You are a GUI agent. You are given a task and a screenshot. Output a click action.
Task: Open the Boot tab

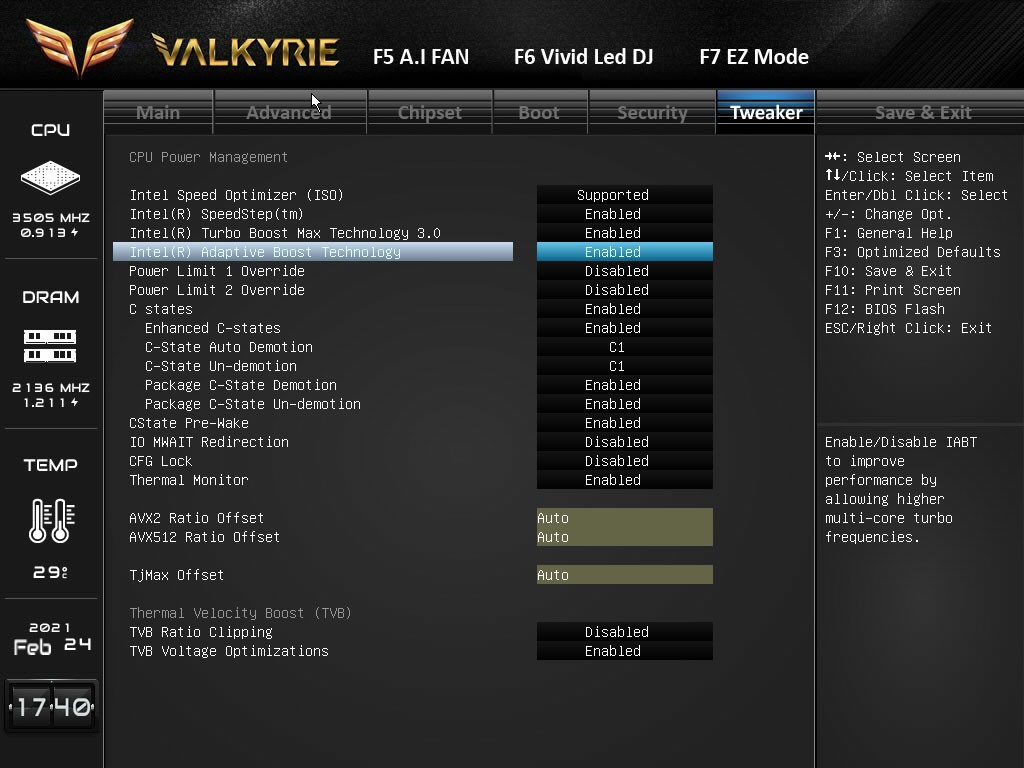tap(539, 112)
